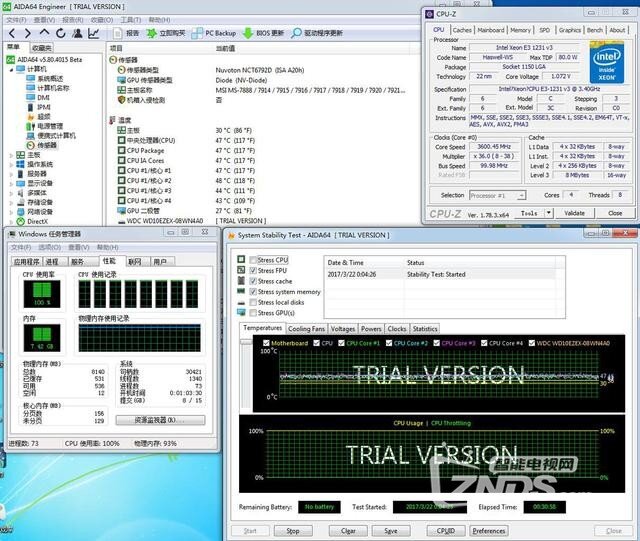Select the DMI tree item icon

(x=31, y=97)
